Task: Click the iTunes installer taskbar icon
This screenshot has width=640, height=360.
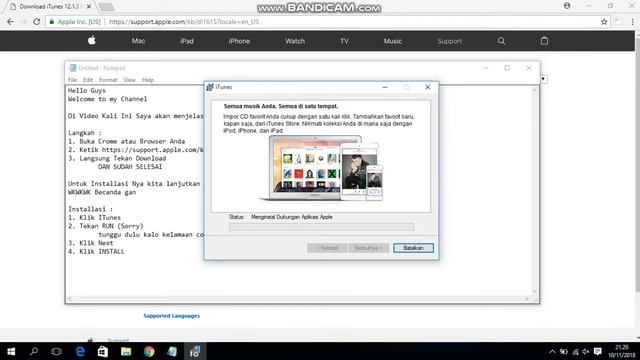Action: [195, 351]
